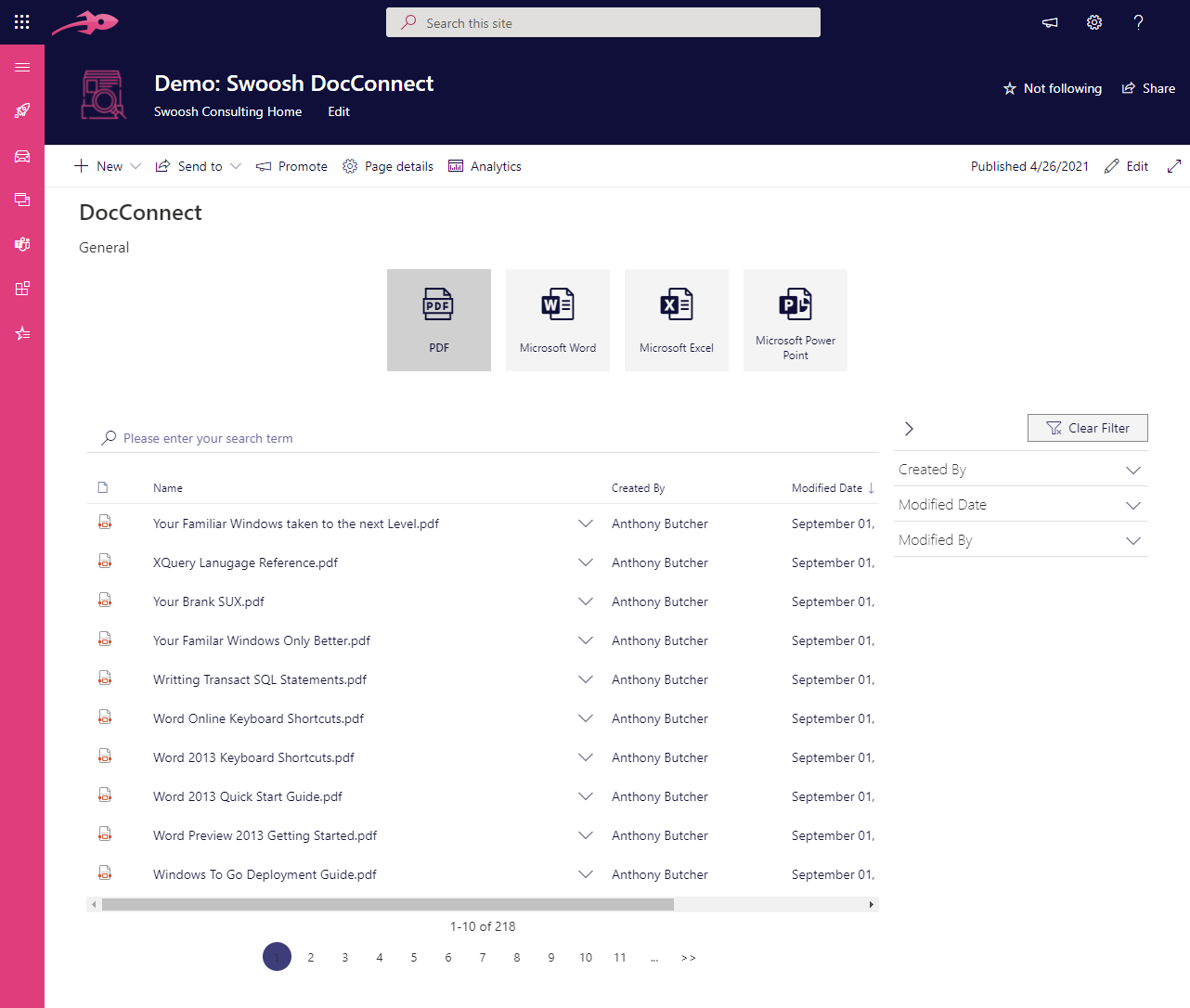Expand details chevron for Writting Transact SQL Statements.pdf
Viewport: 1190px width, 1008px height.
click(586, 679)
